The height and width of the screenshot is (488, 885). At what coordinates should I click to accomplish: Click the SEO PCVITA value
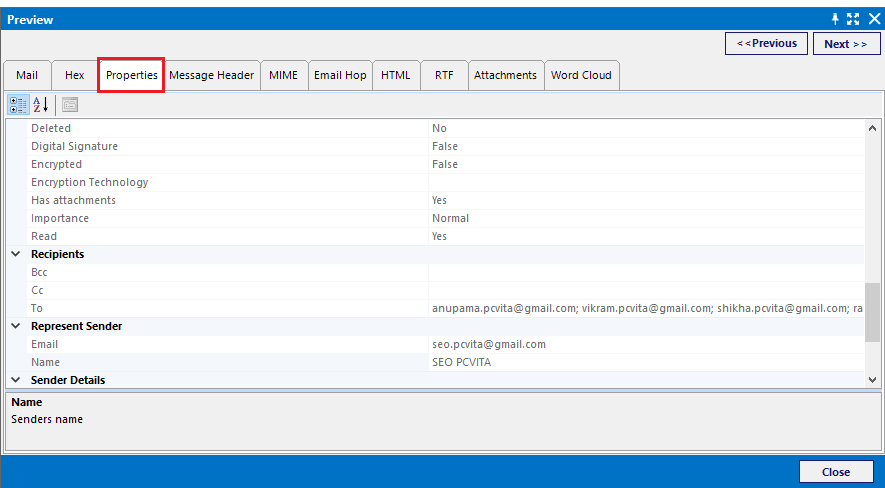click(x=462, y=362)
